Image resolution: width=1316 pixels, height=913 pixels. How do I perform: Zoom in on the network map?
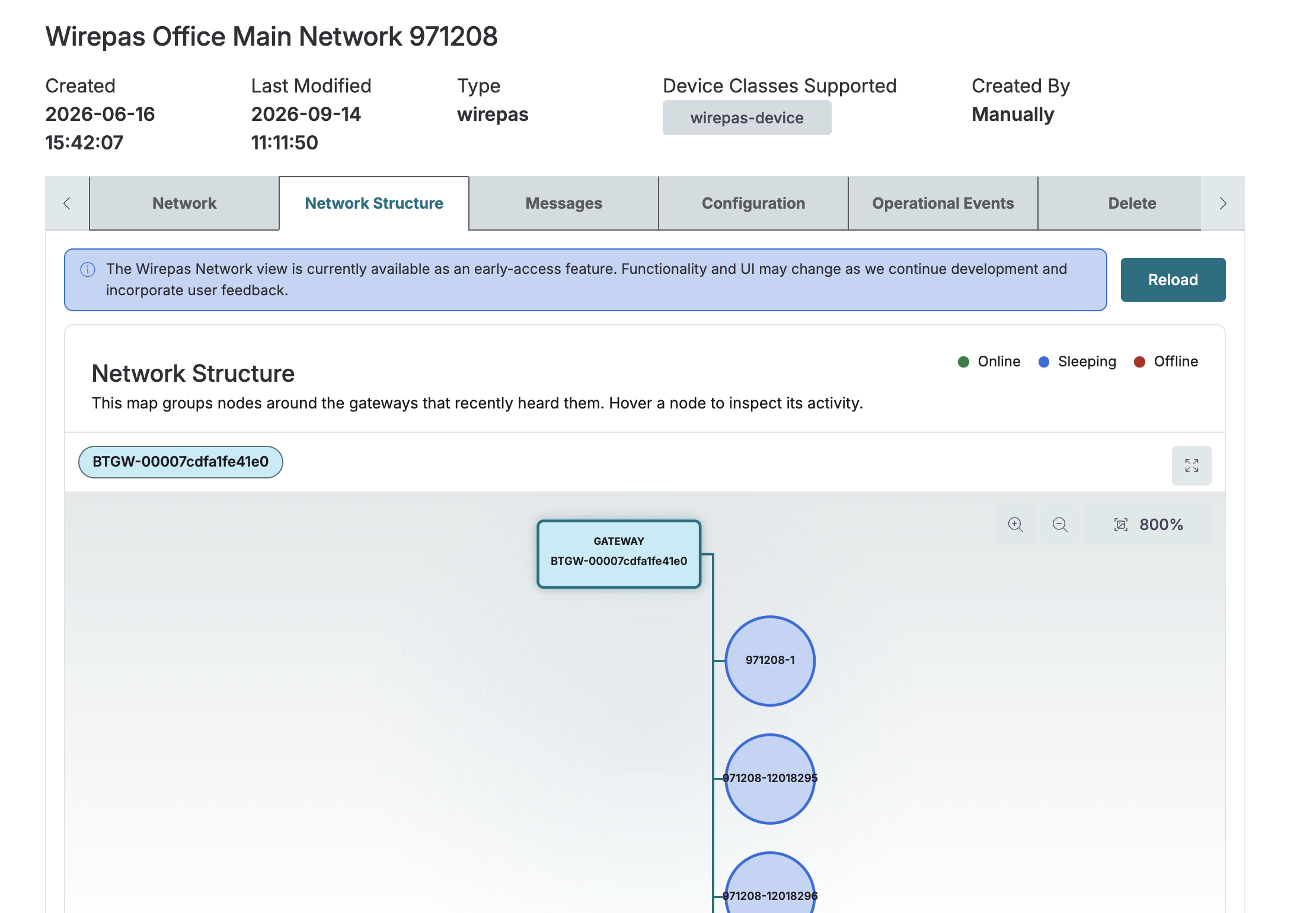coord(1015,525)
